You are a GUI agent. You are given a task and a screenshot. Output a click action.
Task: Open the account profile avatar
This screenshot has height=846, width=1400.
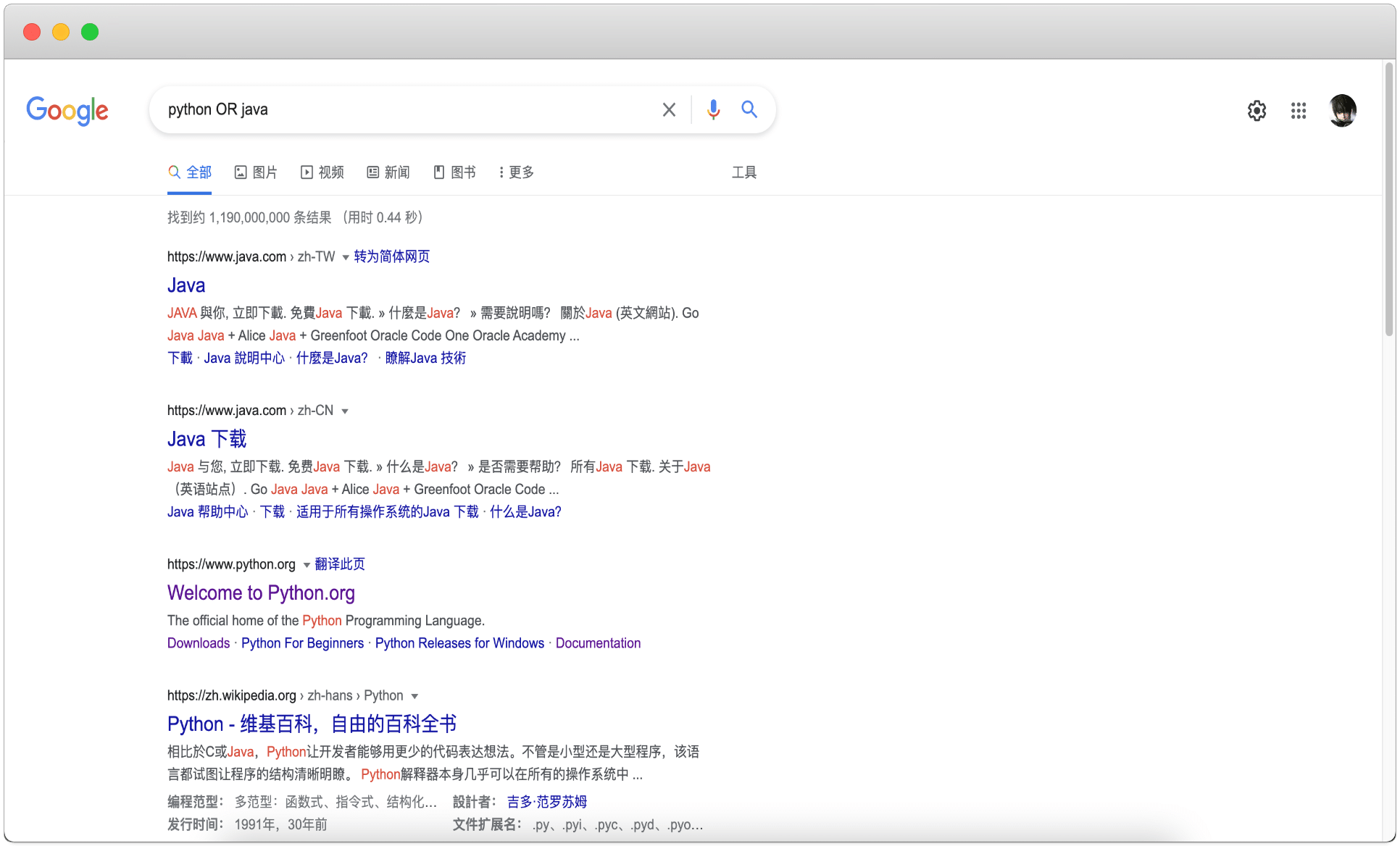[x=1343, y=111]
